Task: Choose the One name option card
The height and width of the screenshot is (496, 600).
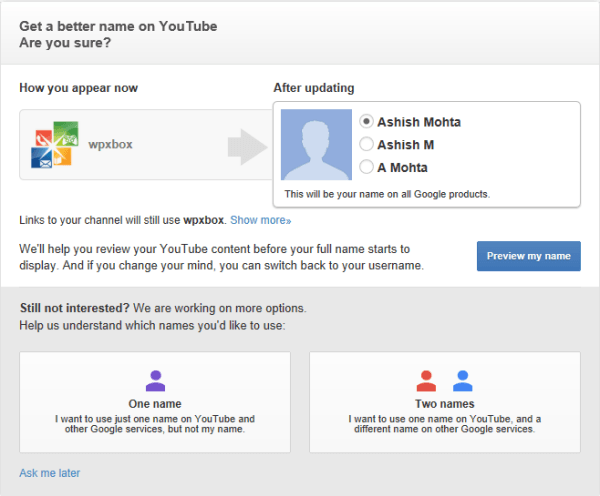Action: [155, 402]
